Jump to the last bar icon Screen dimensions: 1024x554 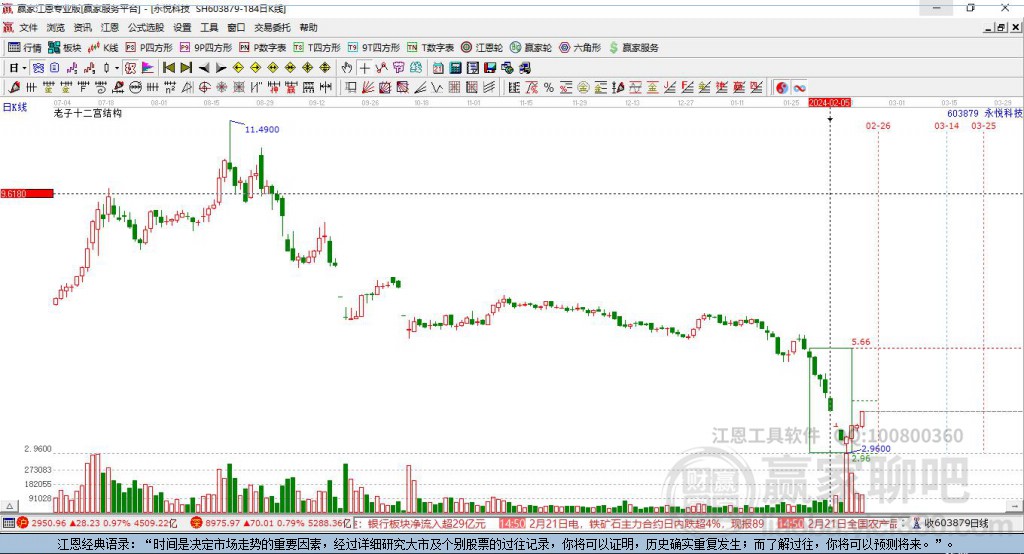tap(186, 68)
